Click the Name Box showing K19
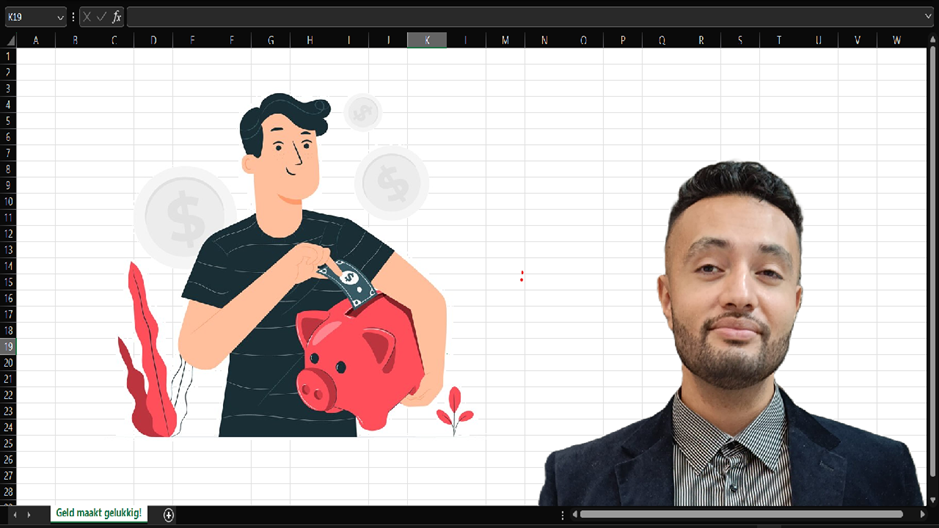This screenshot has height=528, width=939. pyautogui.click(x=28, y=17)
